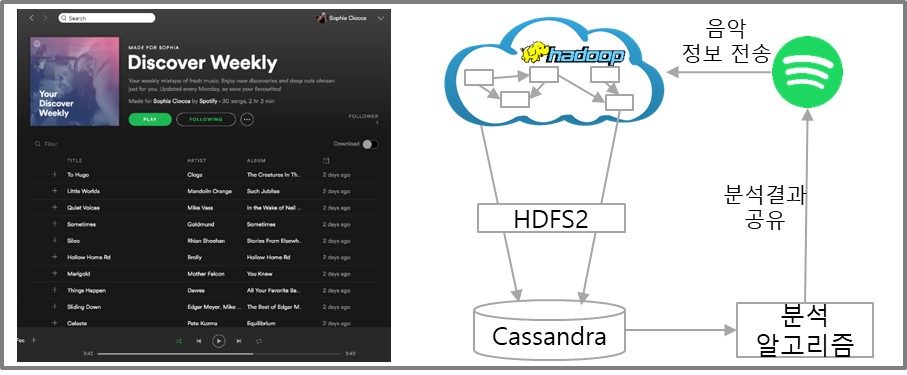907x375 pixels.
Task: Open artist Mandolin Orange
Action: 209,191
